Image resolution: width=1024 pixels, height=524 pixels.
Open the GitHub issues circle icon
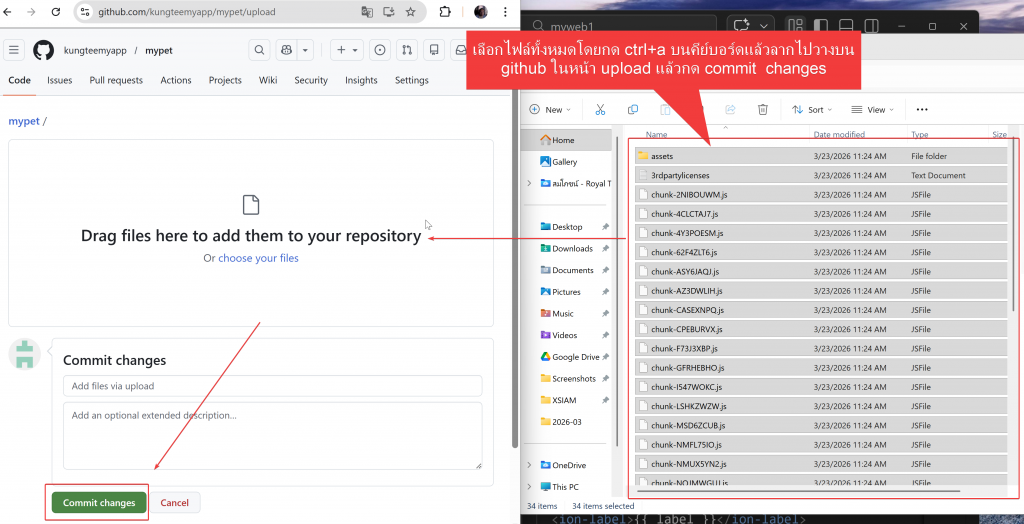380,50
